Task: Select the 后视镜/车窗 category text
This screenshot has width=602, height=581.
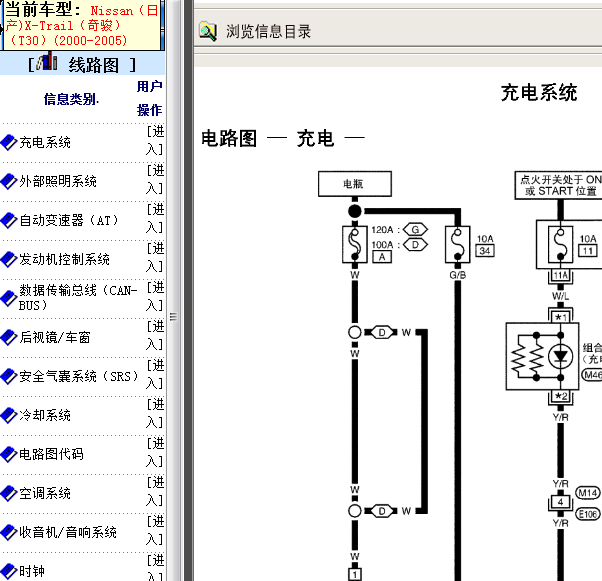Action: (x=55, y=337)
